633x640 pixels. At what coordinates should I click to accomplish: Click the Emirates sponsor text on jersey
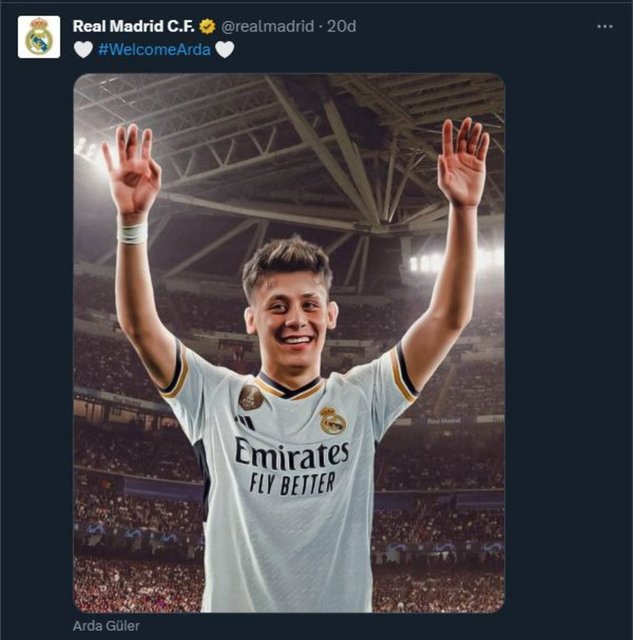coord(291,455)
